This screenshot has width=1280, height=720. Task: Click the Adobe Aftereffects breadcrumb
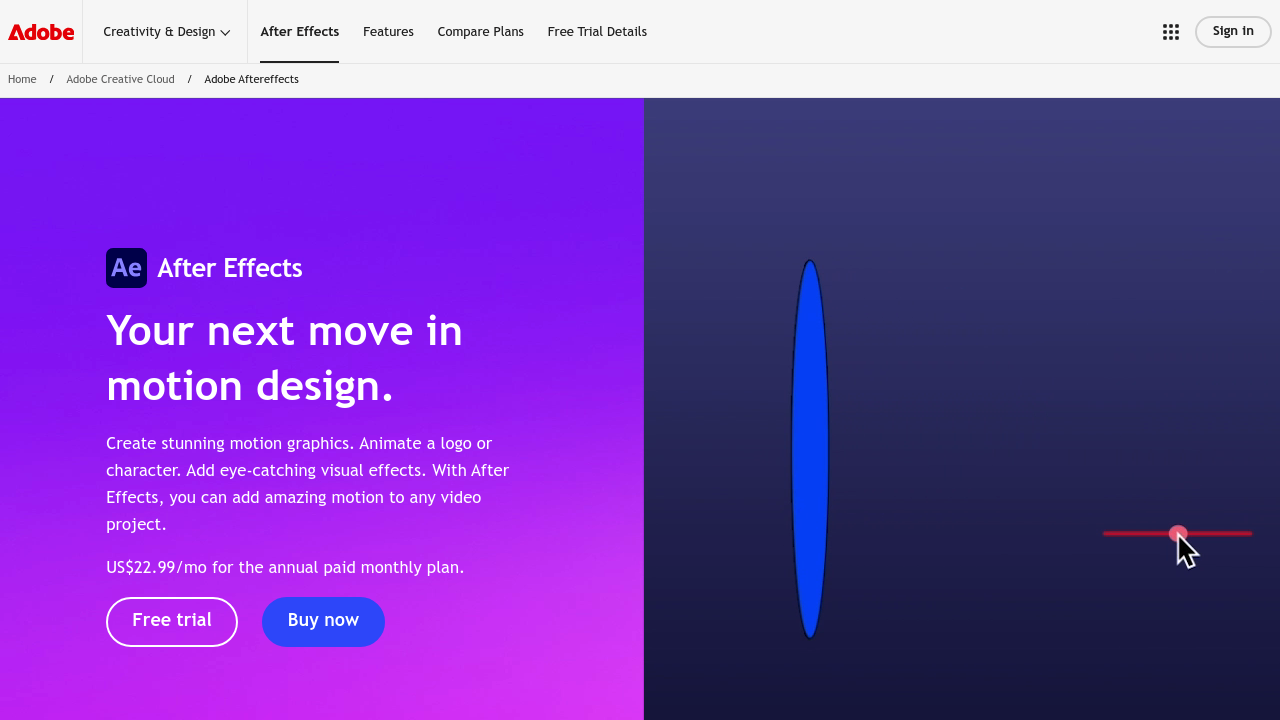tap(251, 79)
